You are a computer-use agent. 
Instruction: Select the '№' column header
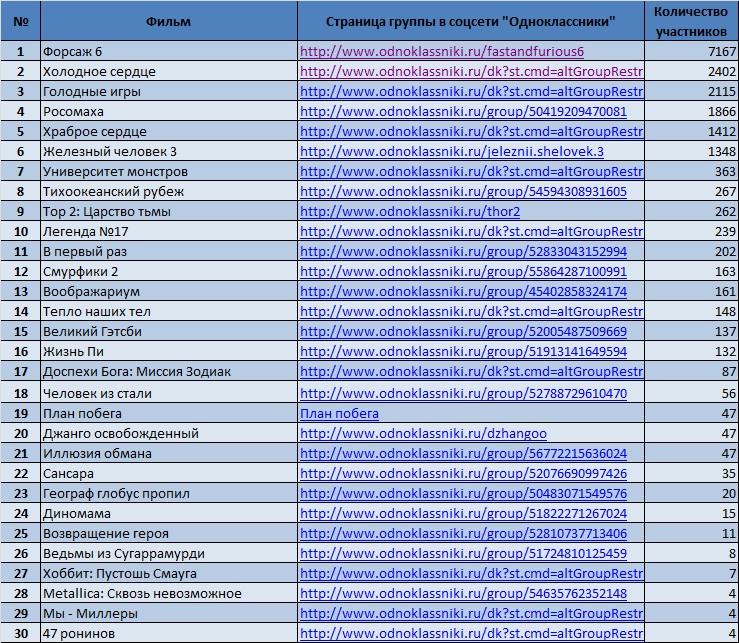click(21, 21)
